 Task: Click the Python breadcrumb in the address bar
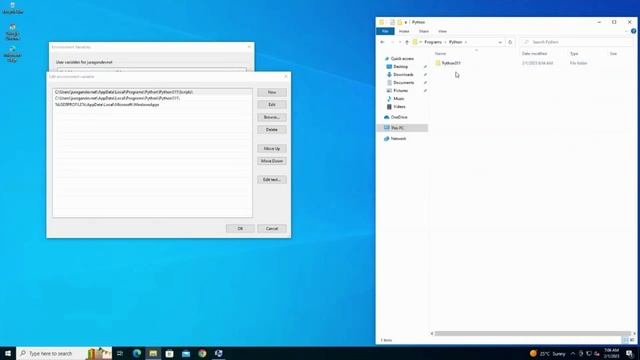(456, 42)
